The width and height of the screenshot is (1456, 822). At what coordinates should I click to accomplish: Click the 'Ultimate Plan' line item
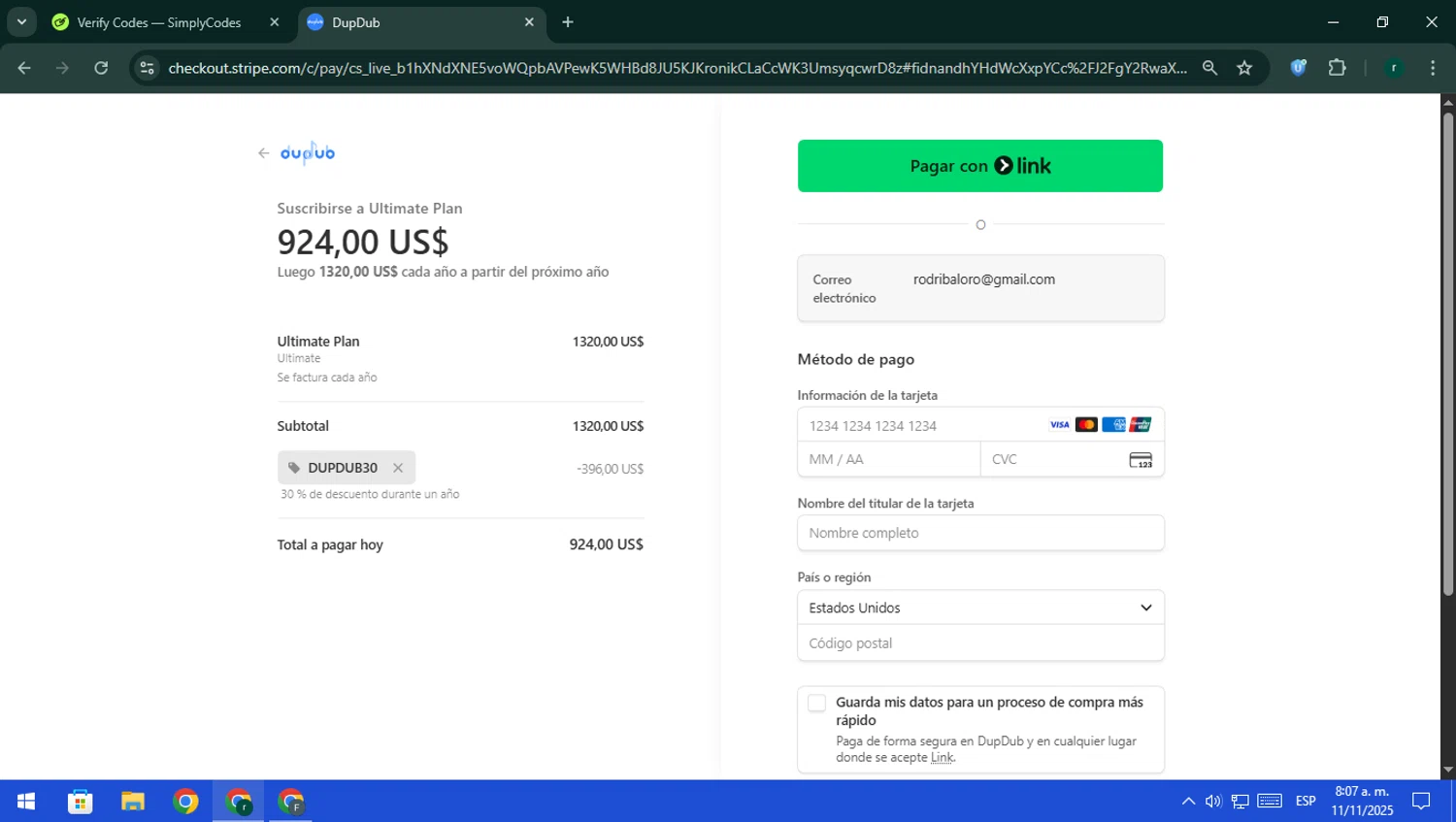[x=318, y=342]
